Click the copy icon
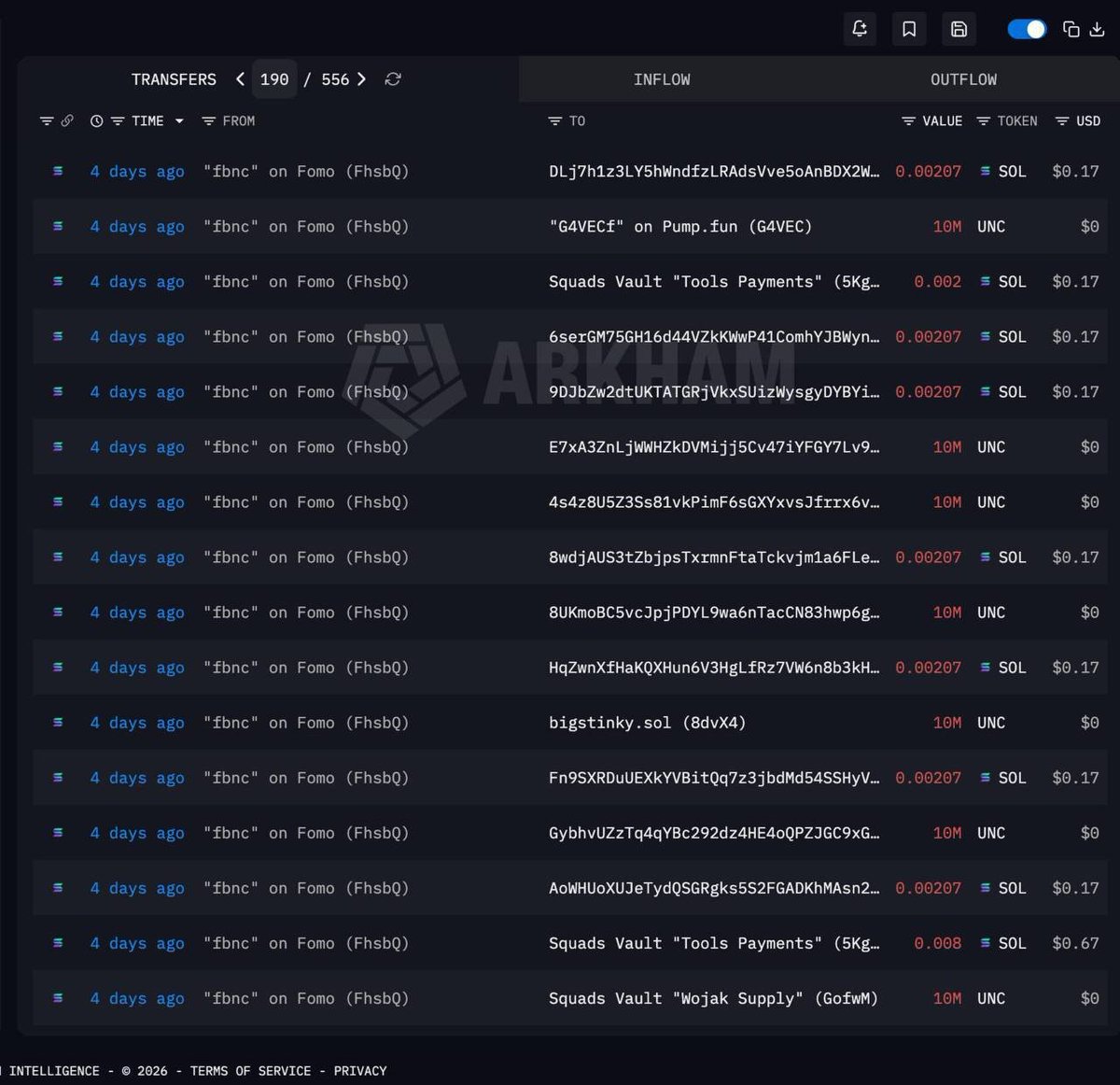Viewport: 1120px width, 1085px height. point(1071,30)
